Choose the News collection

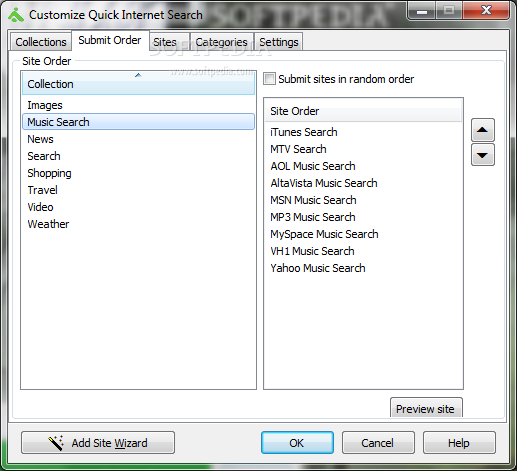(138, 139)
